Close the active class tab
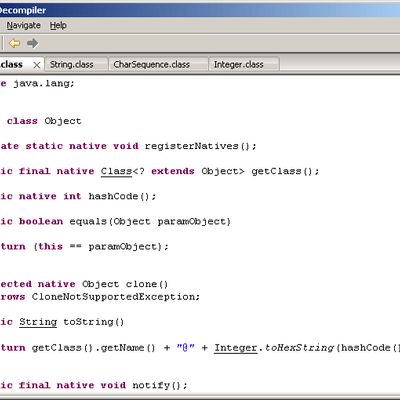 [37, 65]
